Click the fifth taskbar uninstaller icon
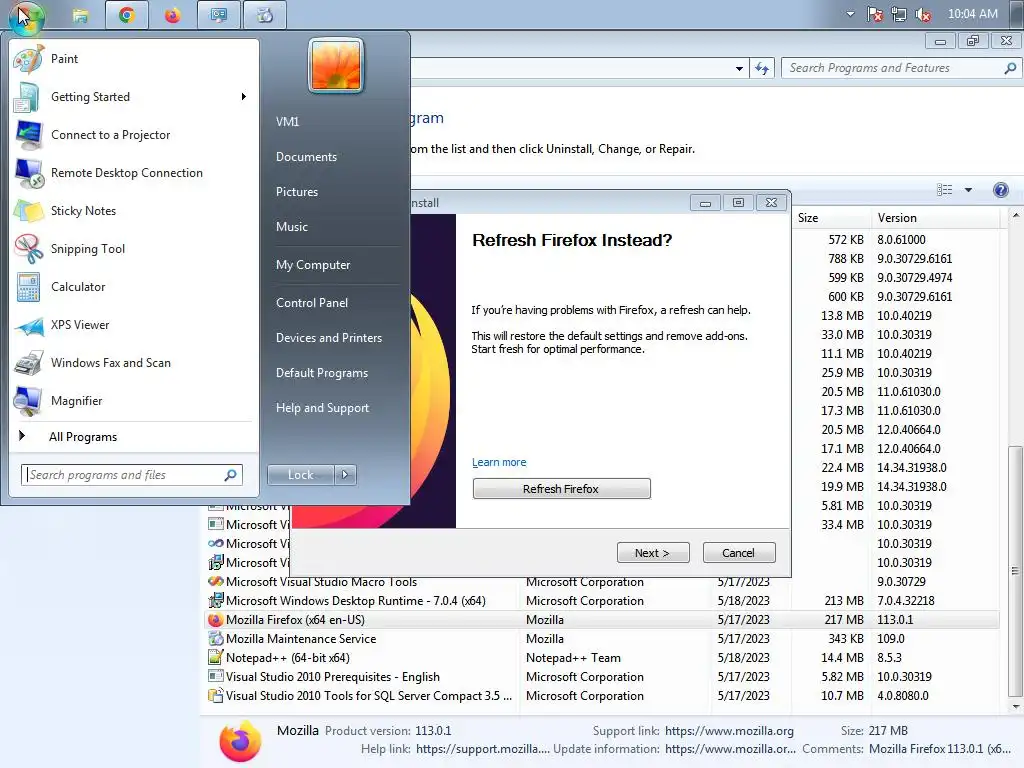1024x768 pixels. pos(264,15)
